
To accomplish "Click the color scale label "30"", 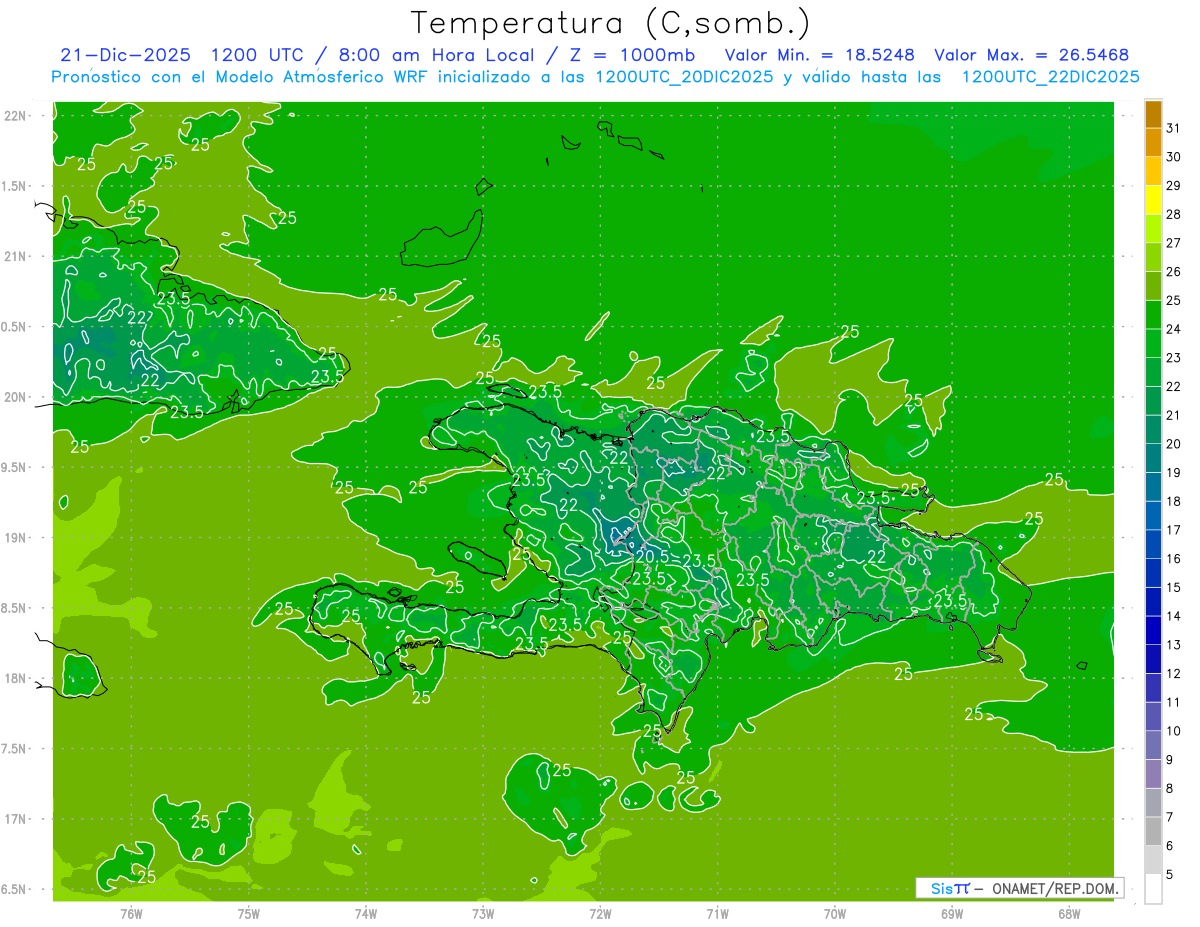I will [1174, 157].
